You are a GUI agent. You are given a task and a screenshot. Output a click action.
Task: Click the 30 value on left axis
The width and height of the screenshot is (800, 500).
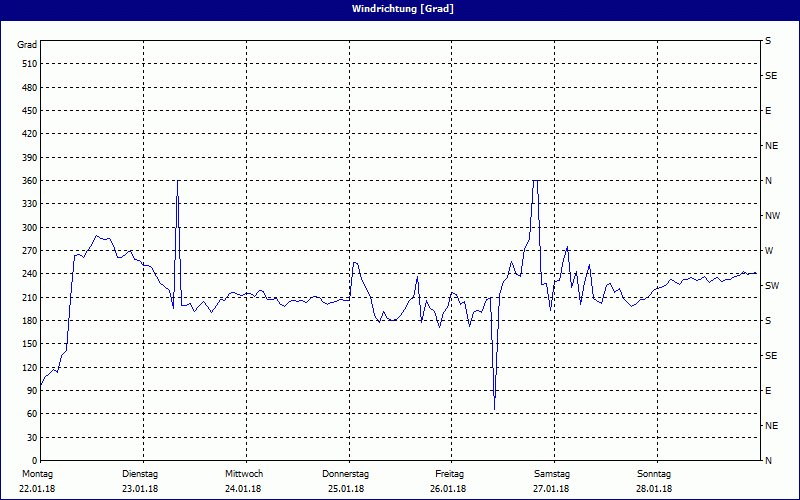coord(32,438)
